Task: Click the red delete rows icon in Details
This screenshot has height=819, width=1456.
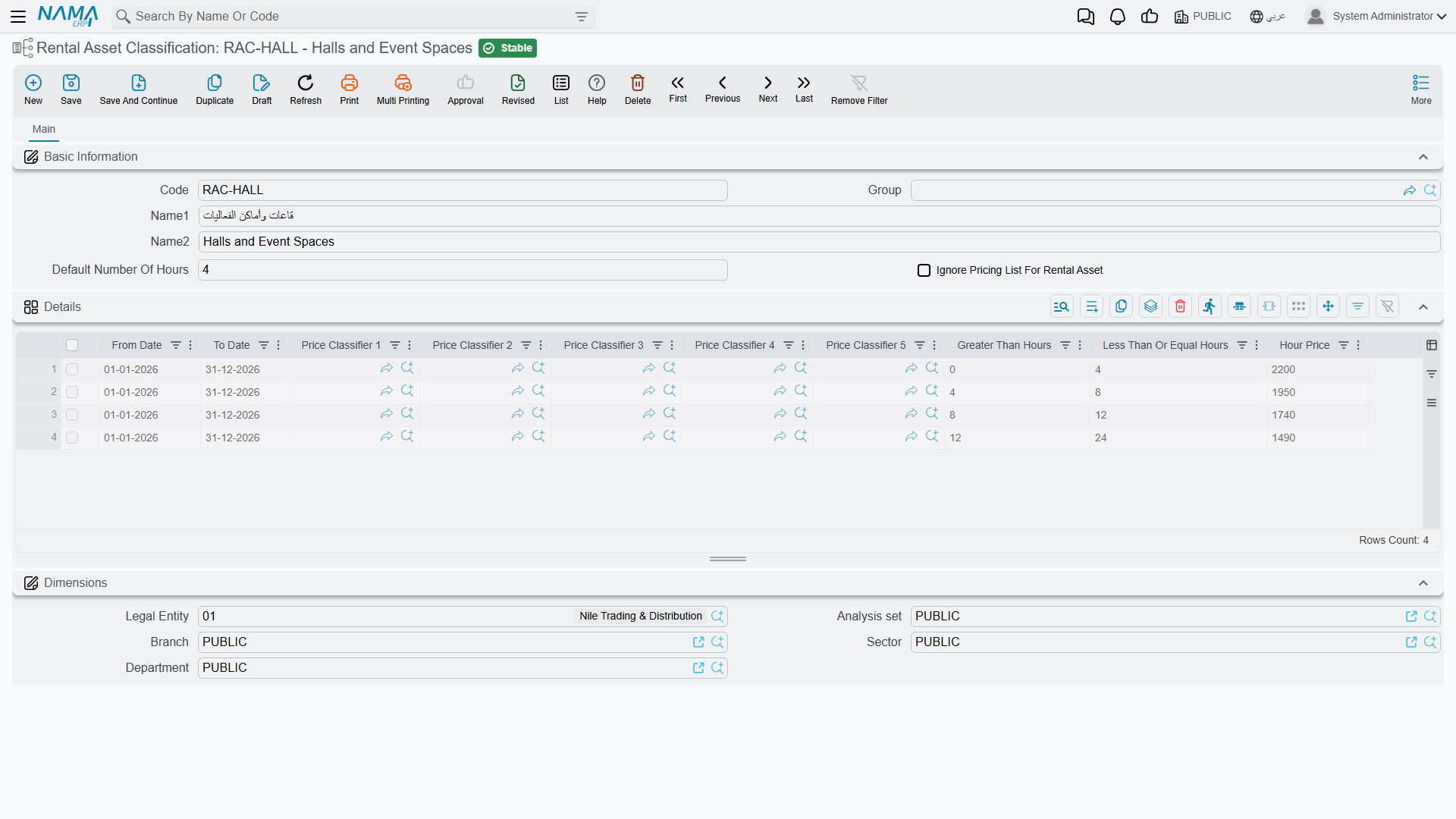Action: [x=1180, y=306]
